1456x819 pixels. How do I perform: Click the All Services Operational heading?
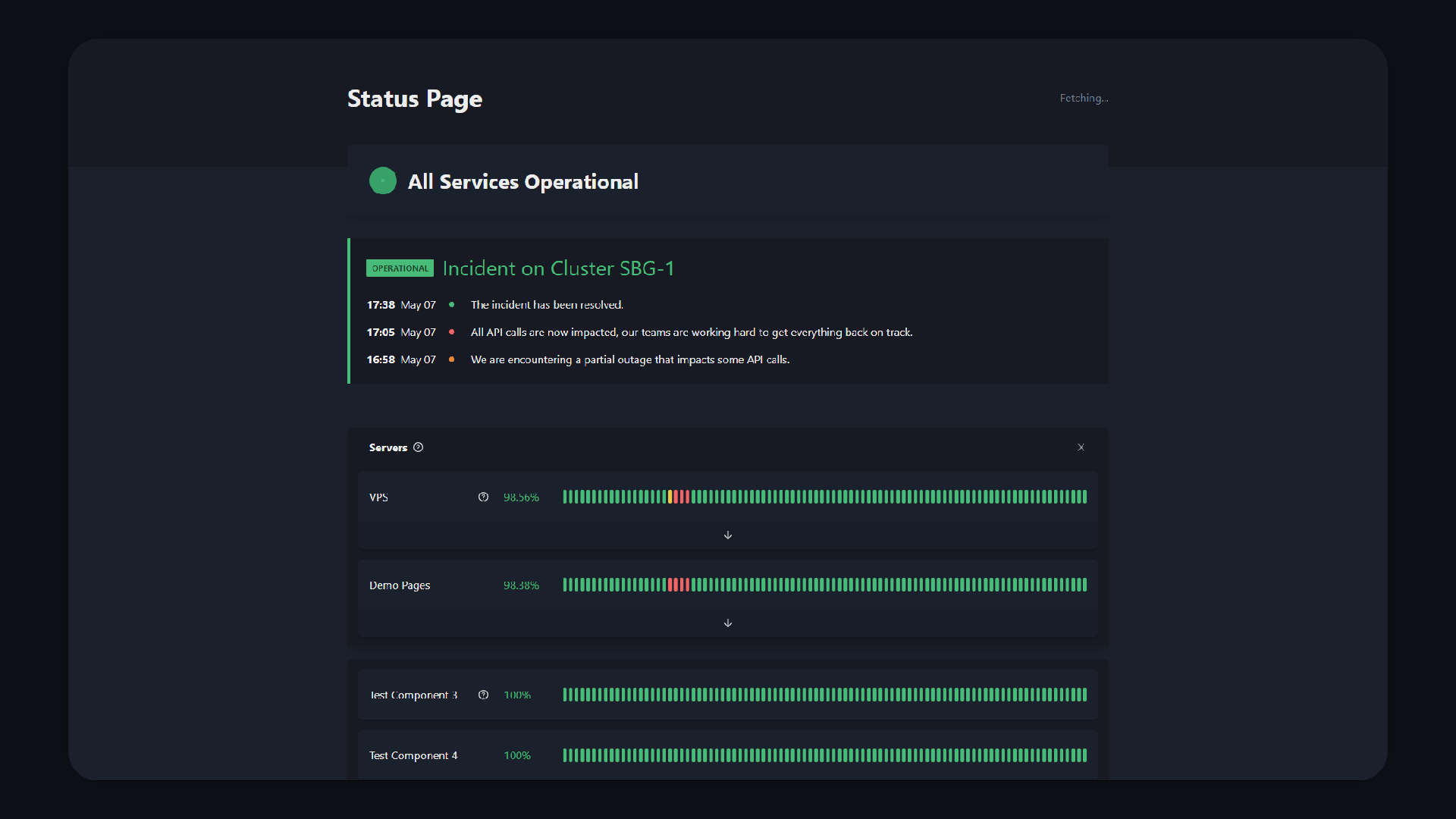523,182
